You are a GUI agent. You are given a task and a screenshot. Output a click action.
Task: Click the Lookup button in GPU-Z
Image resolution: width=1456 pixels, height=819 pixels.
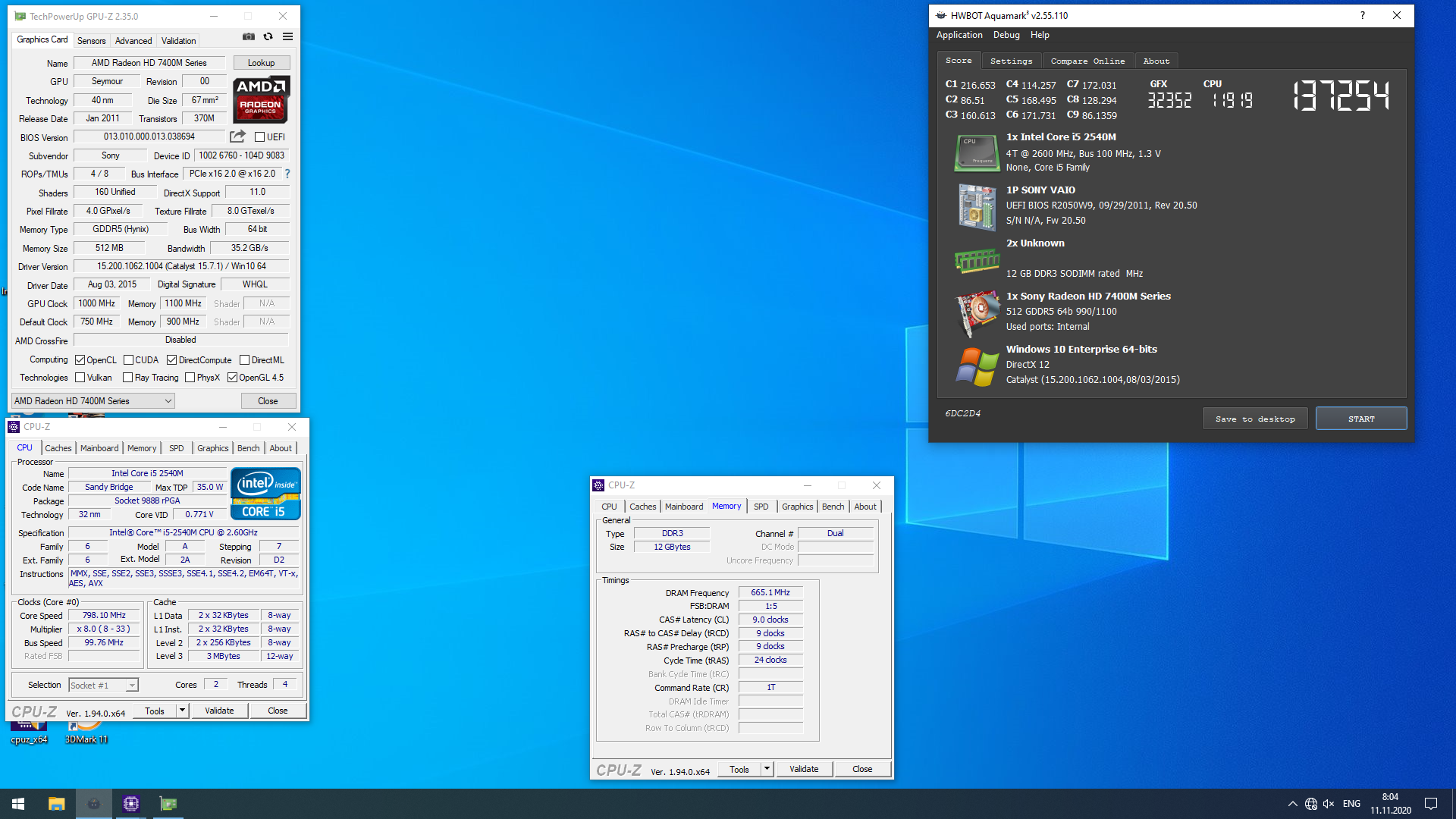pos(261,63)
